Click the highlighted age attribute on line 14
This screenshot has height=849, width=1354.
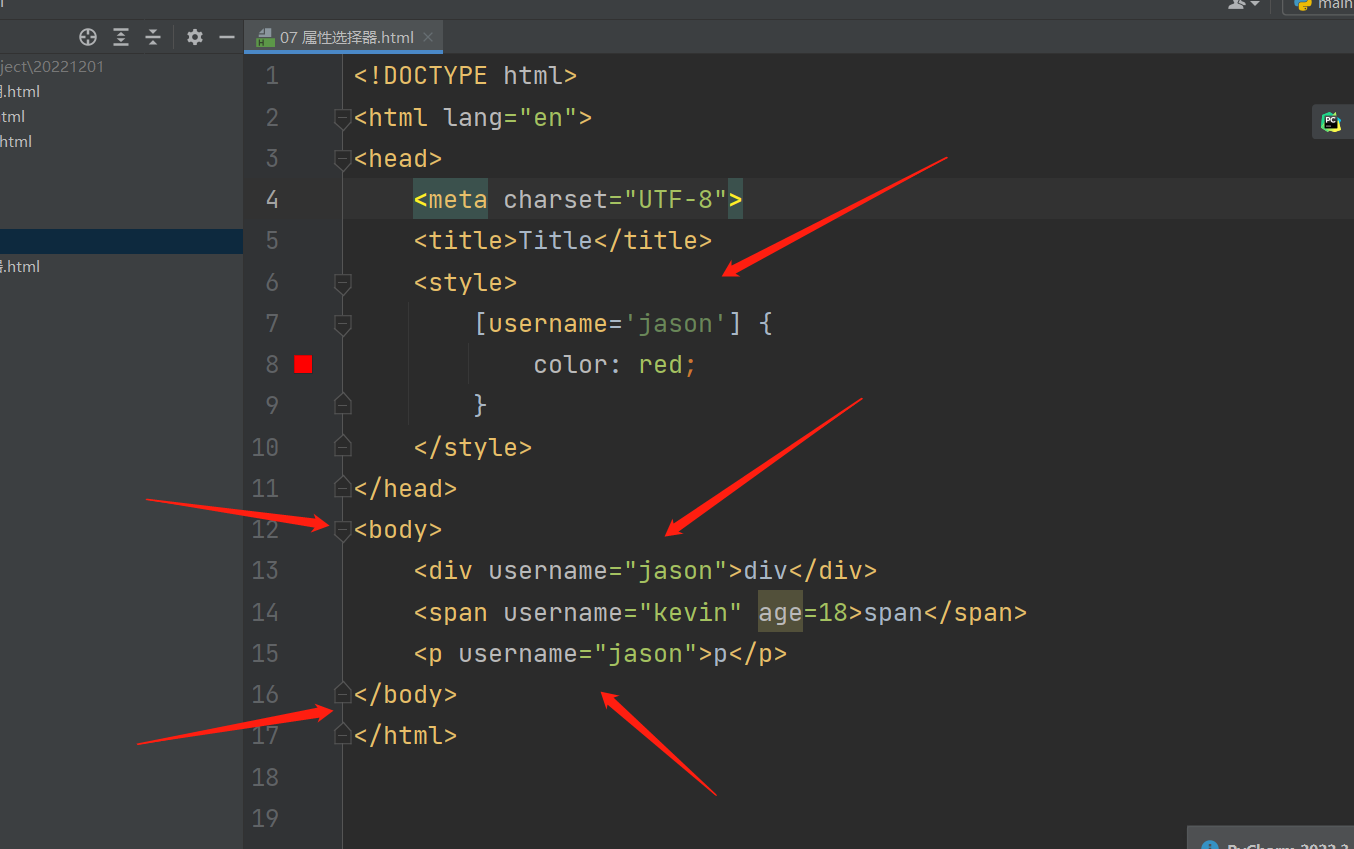[780, 612]
